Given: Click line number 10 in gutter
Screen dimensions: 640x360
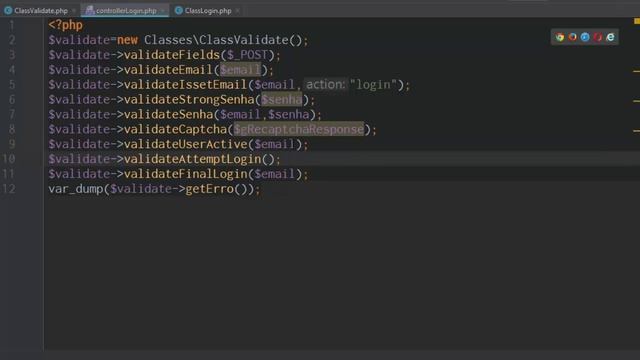Looking at the screenshot, I should coord(9,159).
